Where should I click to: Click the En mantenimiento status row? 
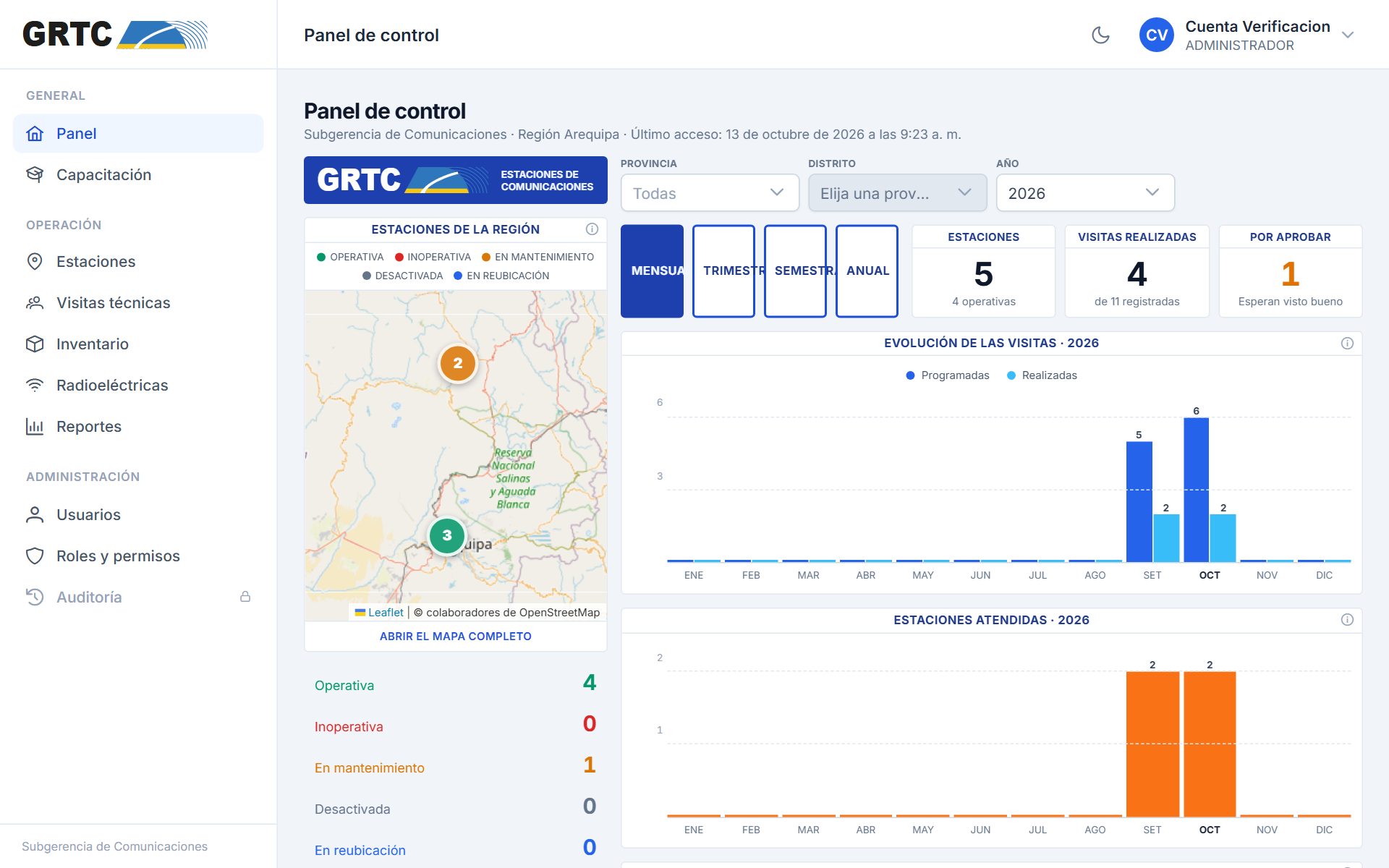(456, 767)
